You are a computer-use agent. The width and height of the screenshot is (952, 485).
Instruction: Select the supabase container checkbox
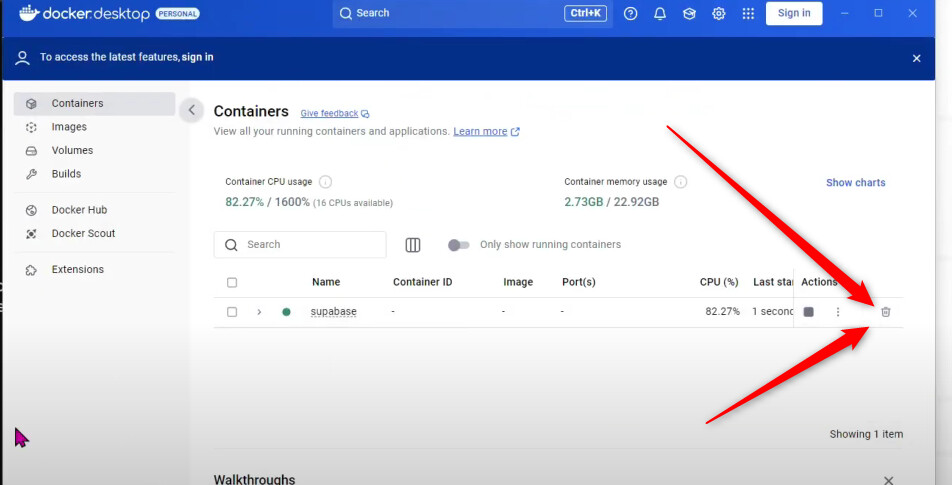(232, 312)
